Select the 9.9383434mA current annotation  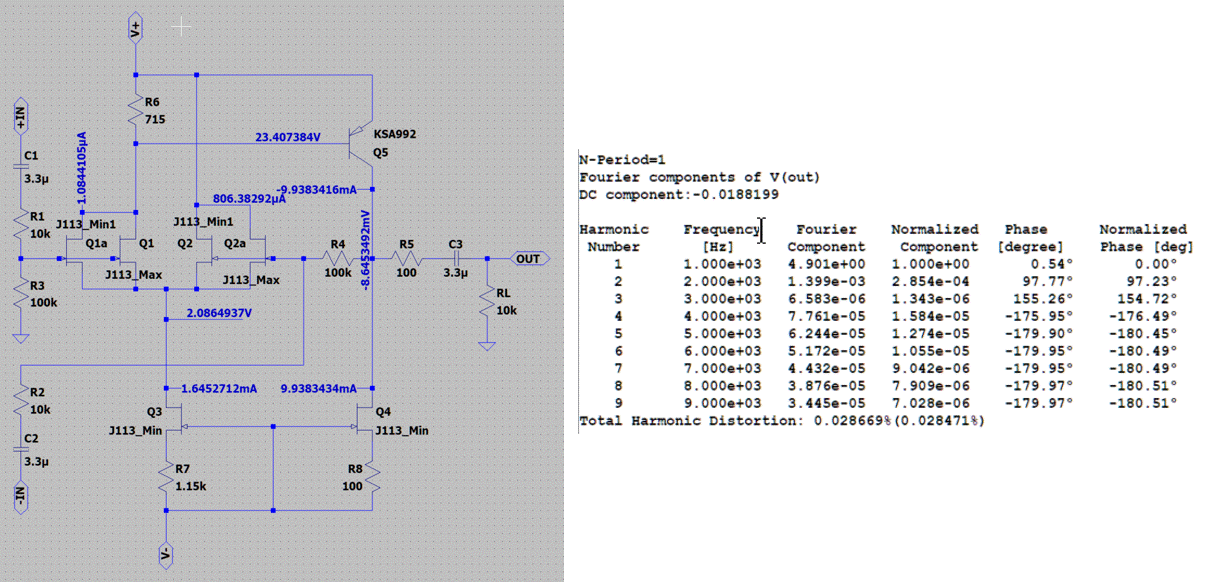319,388
